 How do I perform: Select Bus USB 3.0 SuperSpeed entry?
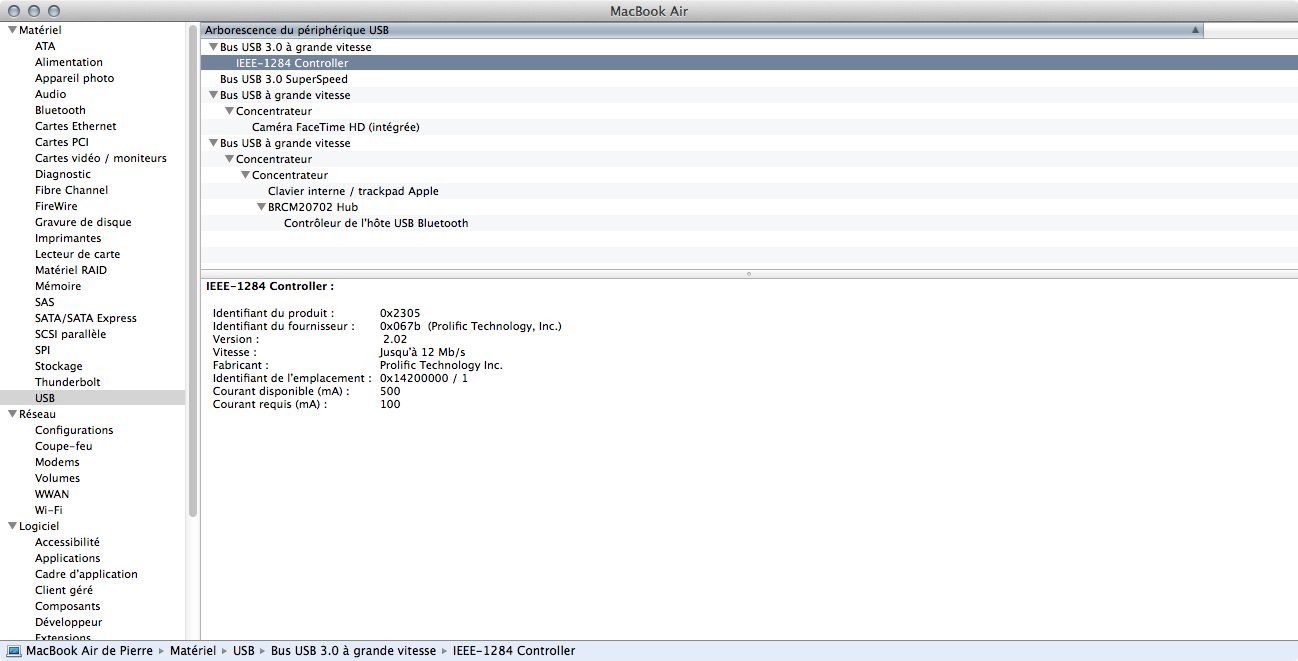[x=284, y=79]
